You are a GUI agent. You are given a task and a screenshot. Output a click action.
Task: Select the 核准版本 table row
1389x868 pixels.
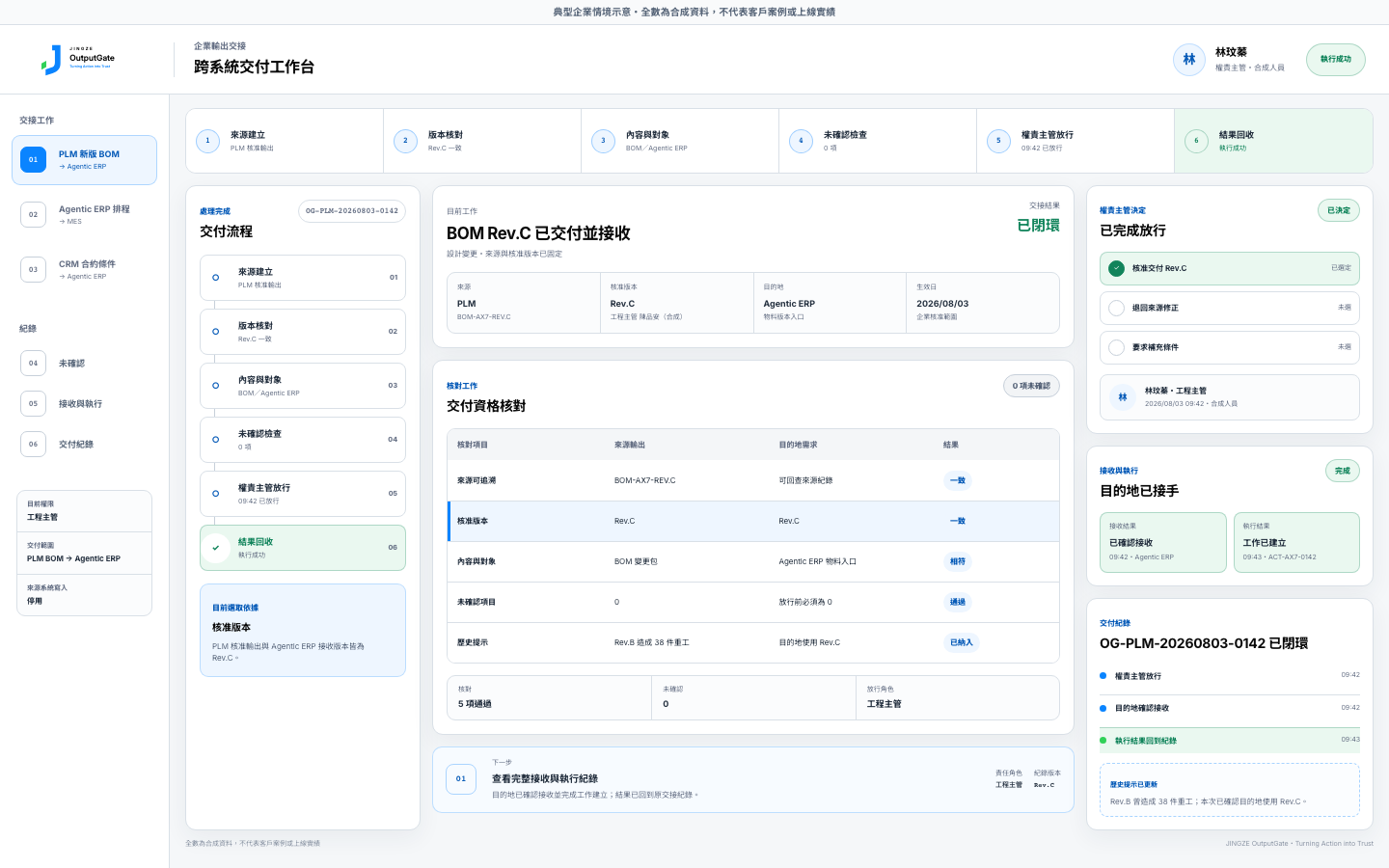pyautogui.click(x=753, y=521)
